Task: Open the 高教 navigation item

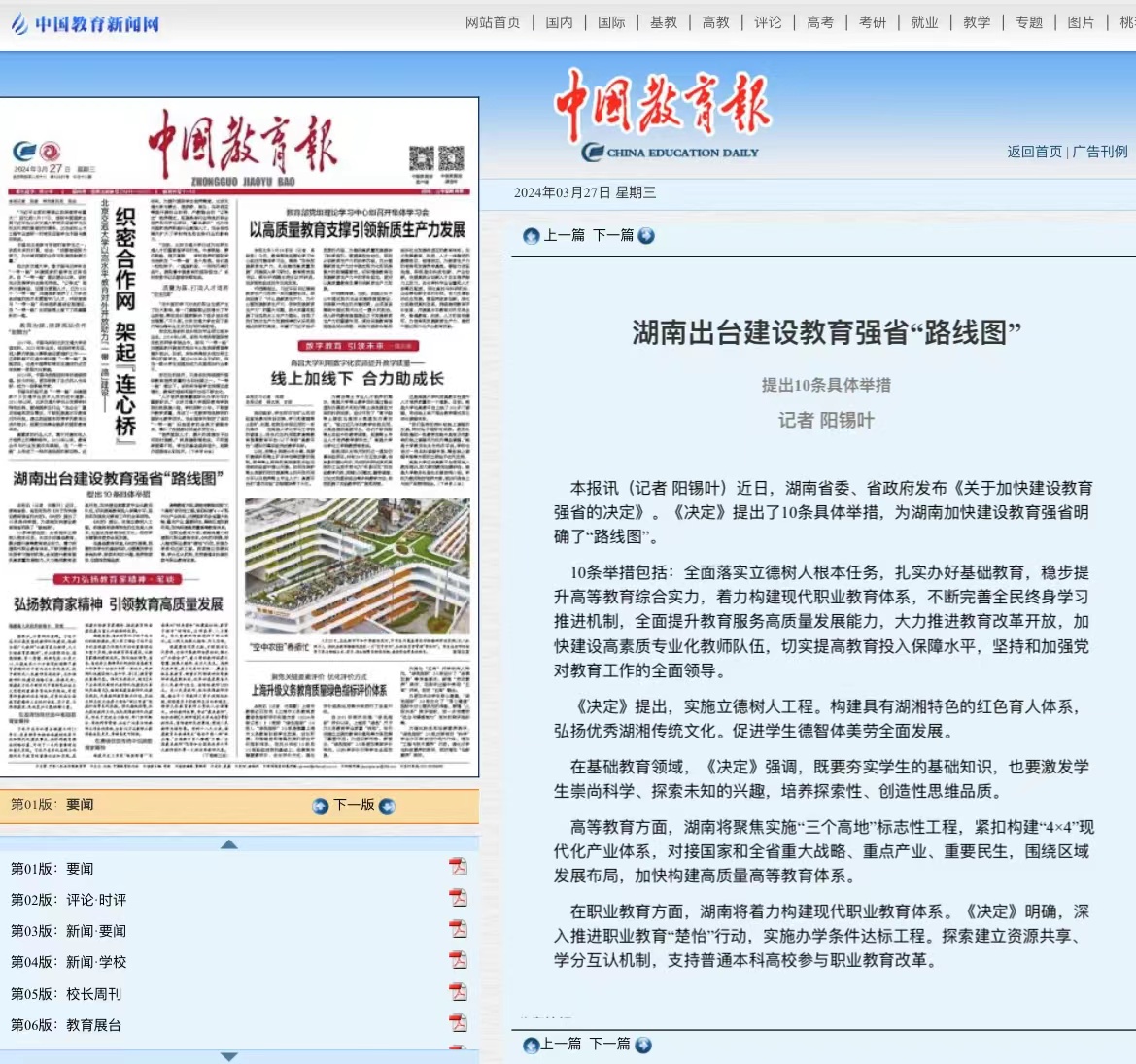Action: [x=715, y=22]
